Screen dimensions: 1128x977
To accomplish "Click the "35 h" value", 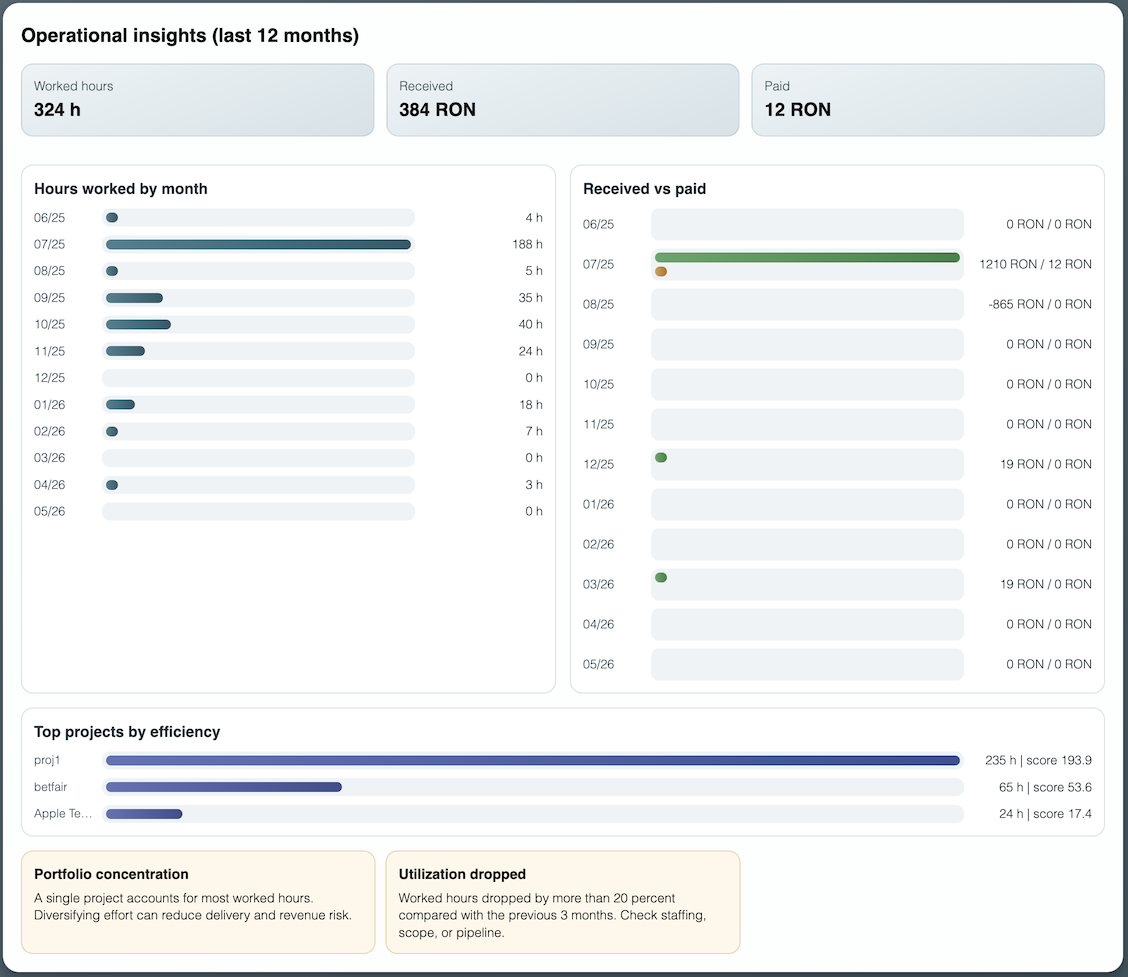I will tap(531, 298).
